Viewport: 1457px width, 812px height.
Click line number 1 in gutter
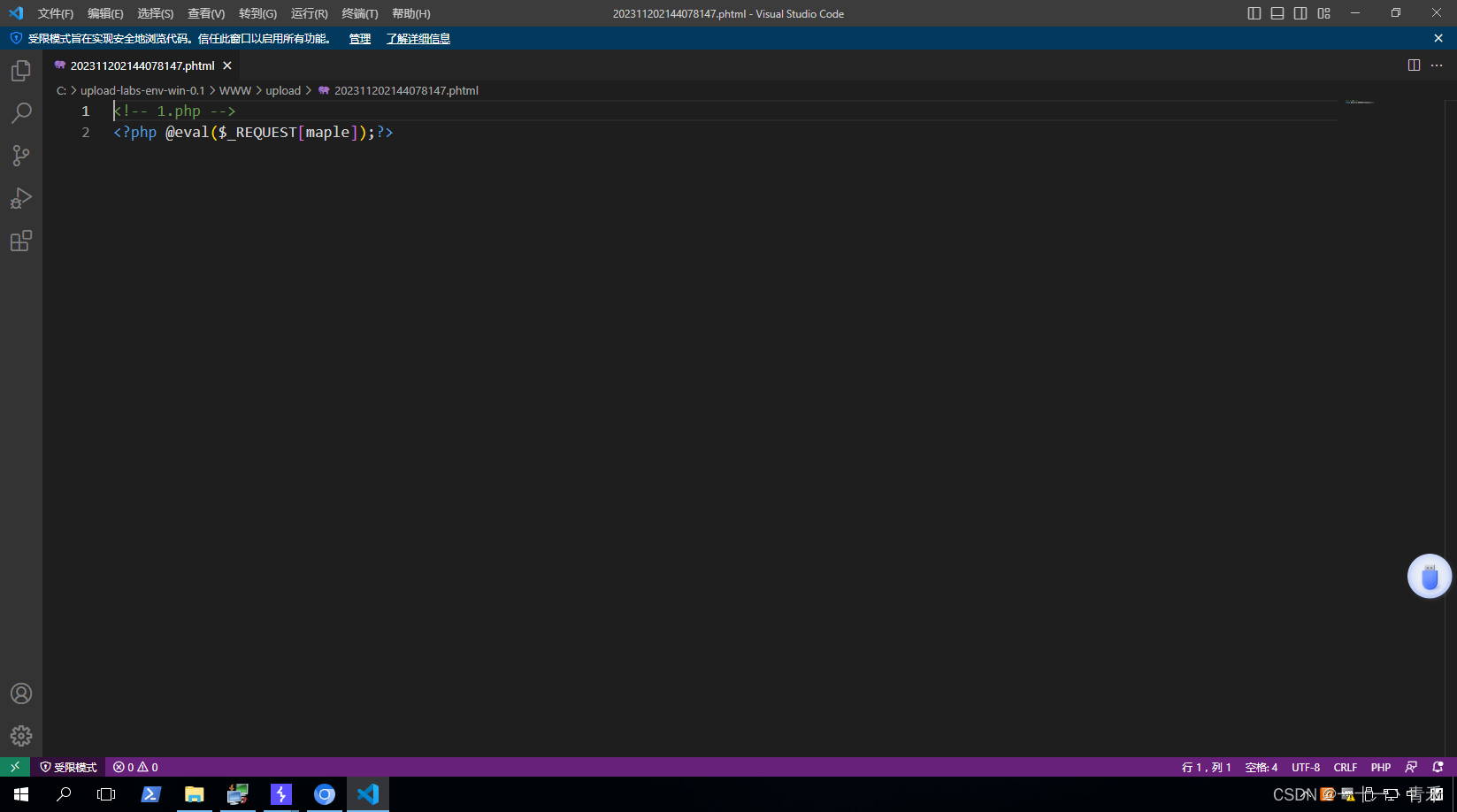pos(86,111)
